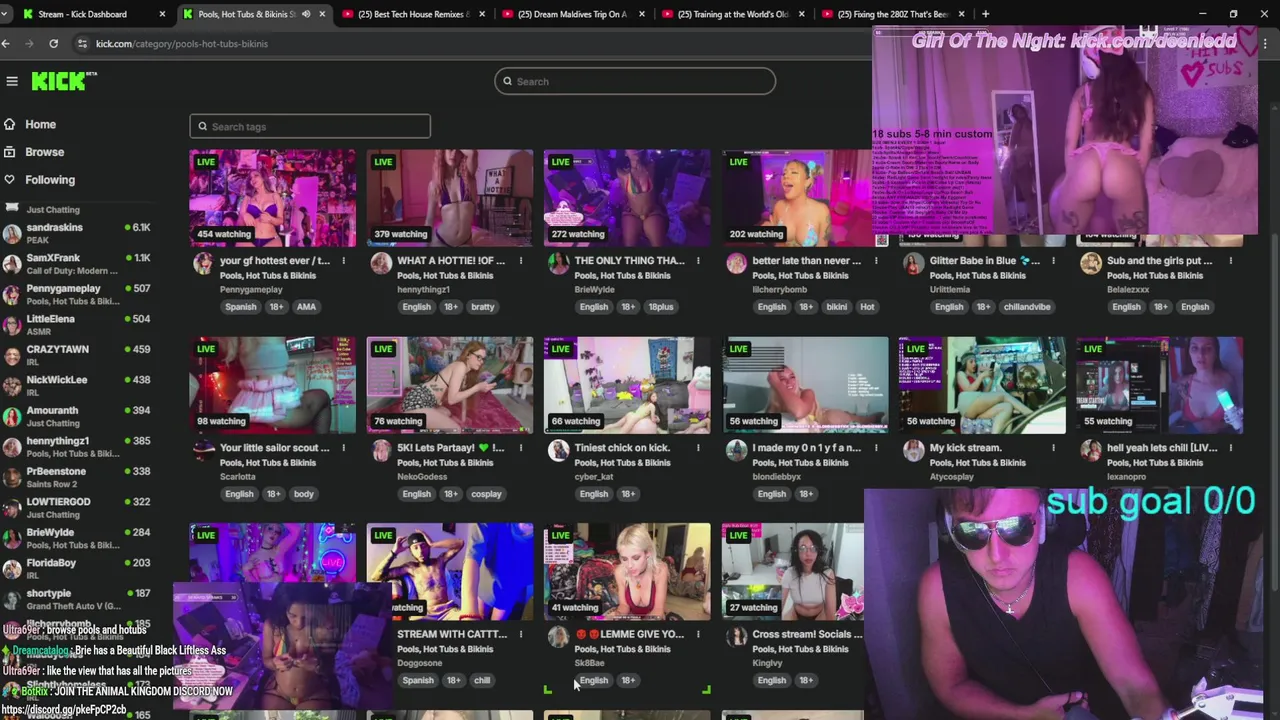Open options menu for 'THE ONLY THING THA...' stream

click(x=698, y=261)
